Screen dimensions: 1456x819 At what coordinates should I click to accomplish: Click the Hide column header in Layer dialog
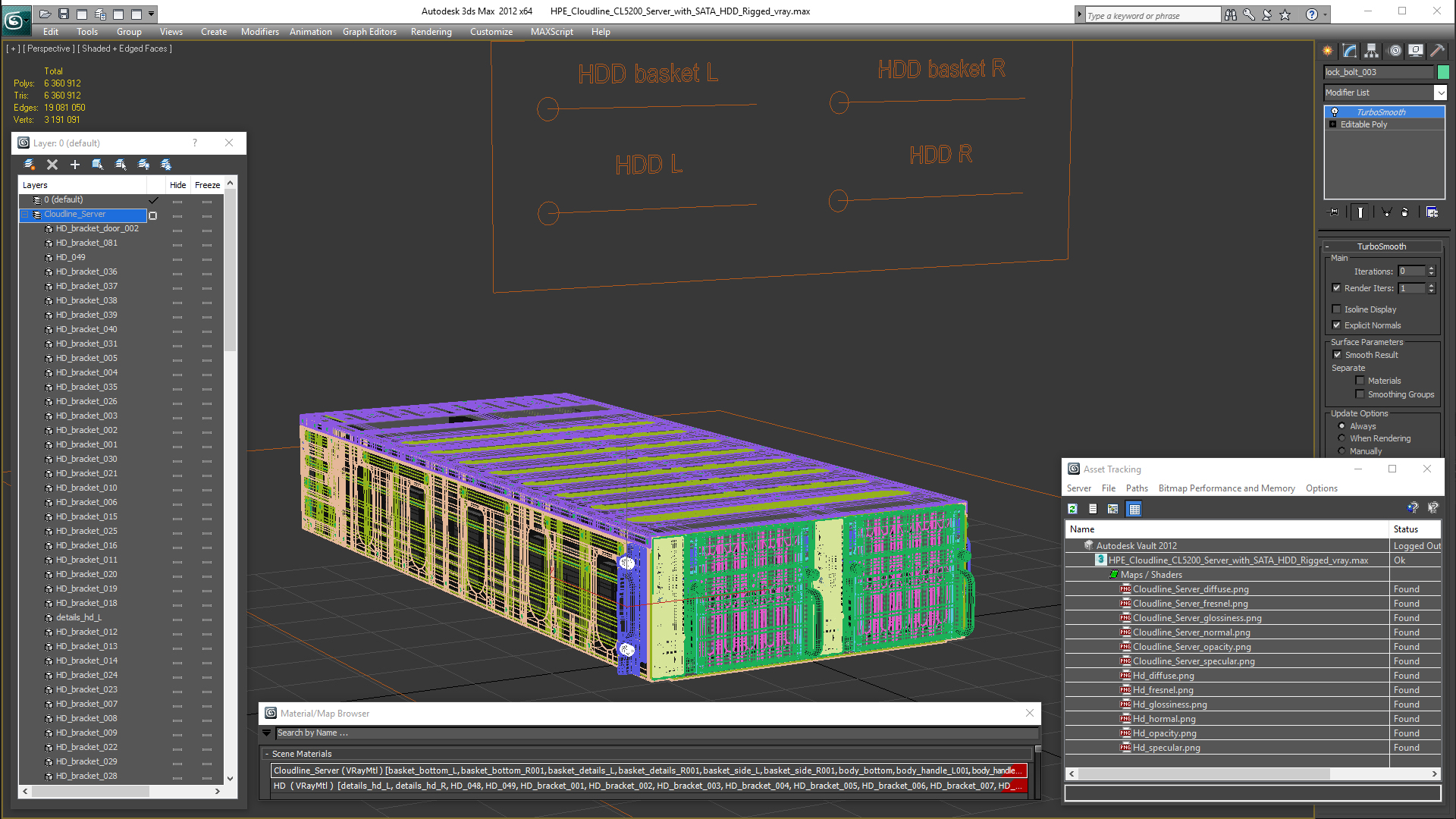pyautogui.click(x=177, y=185)
